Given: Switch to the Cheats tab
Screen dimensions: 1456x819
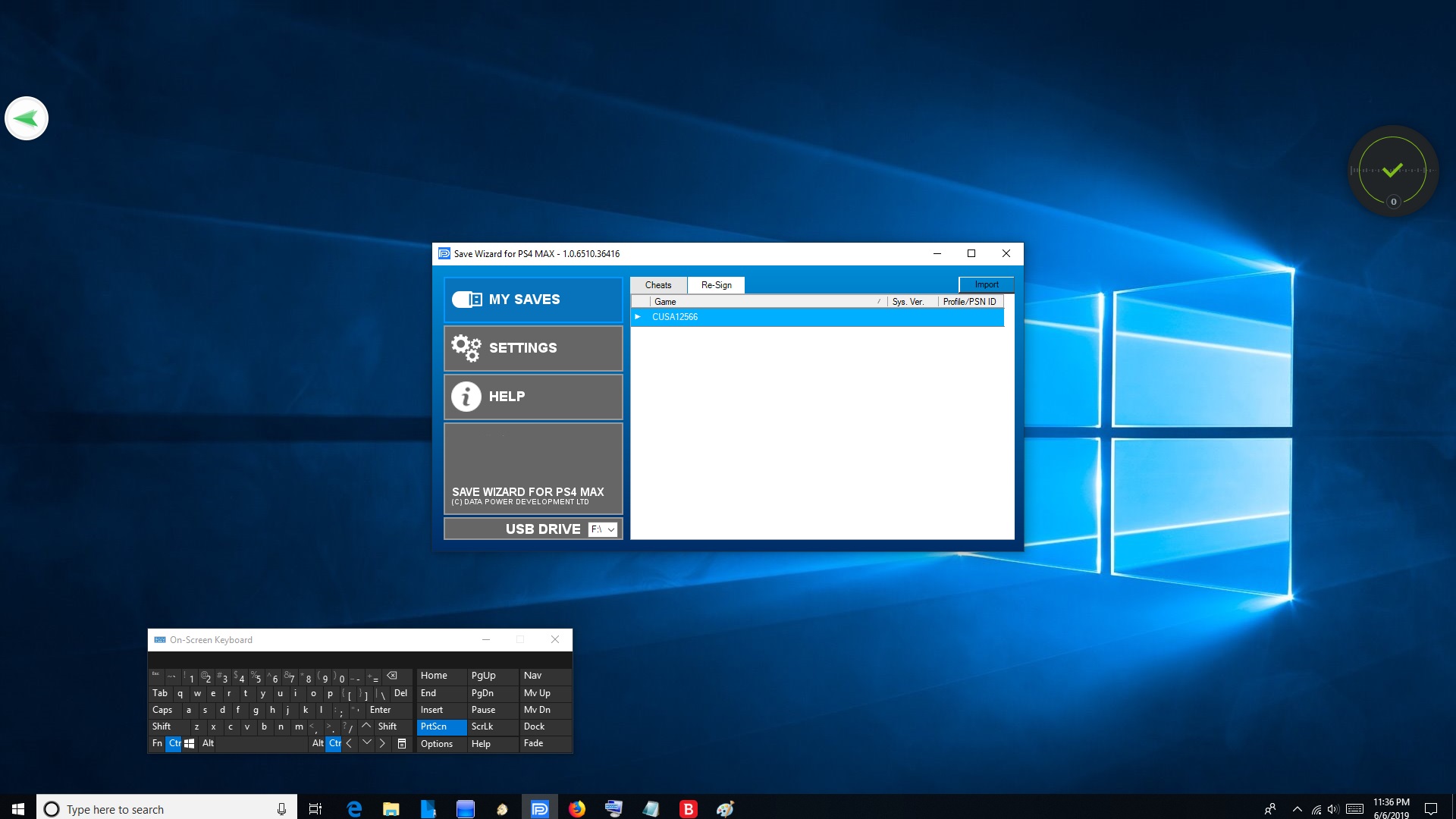Looking at the screenshot, I should (x=658, y=285).
